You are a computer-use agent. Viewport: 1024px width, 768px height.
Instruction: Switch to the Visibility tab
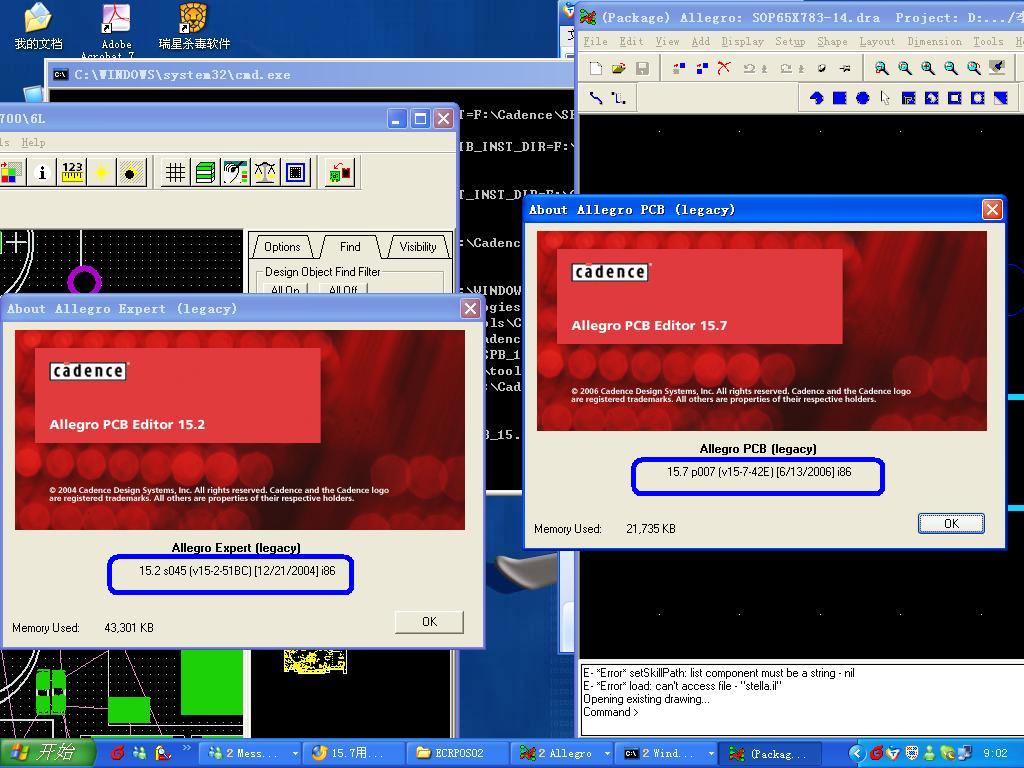point(418,247)
